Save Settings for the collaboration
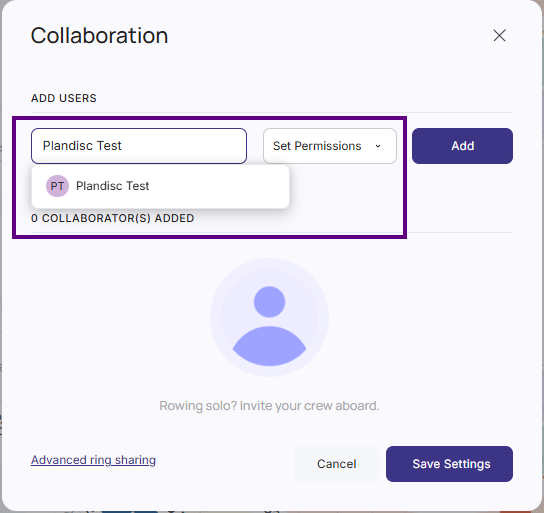The width and height of the screenshot is (544, 513). point(449,464)
